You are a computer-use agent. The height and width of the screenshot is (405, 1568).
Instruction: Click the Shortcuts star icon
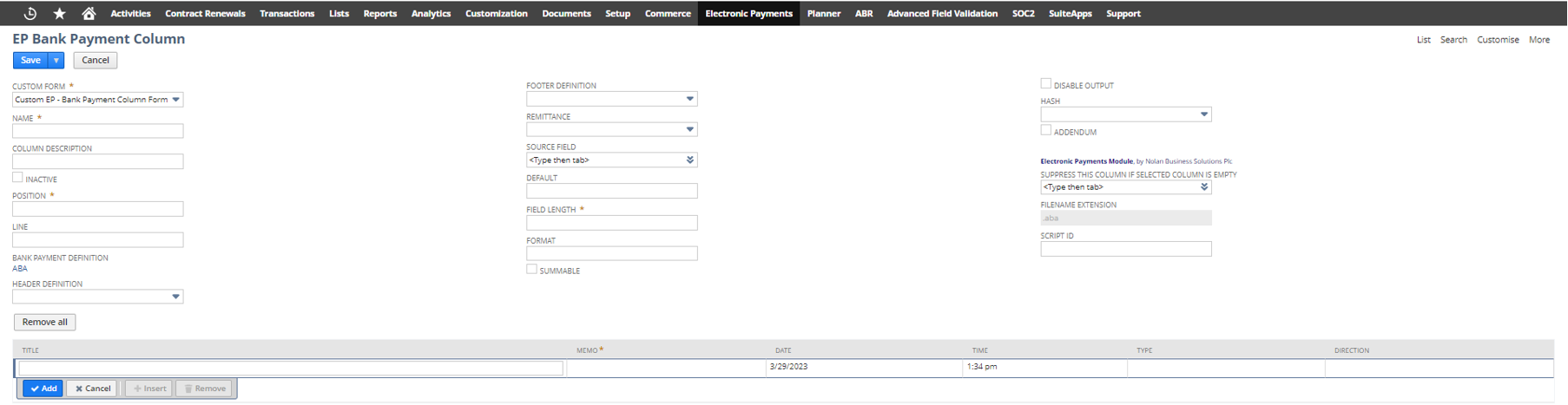(59, 13)
